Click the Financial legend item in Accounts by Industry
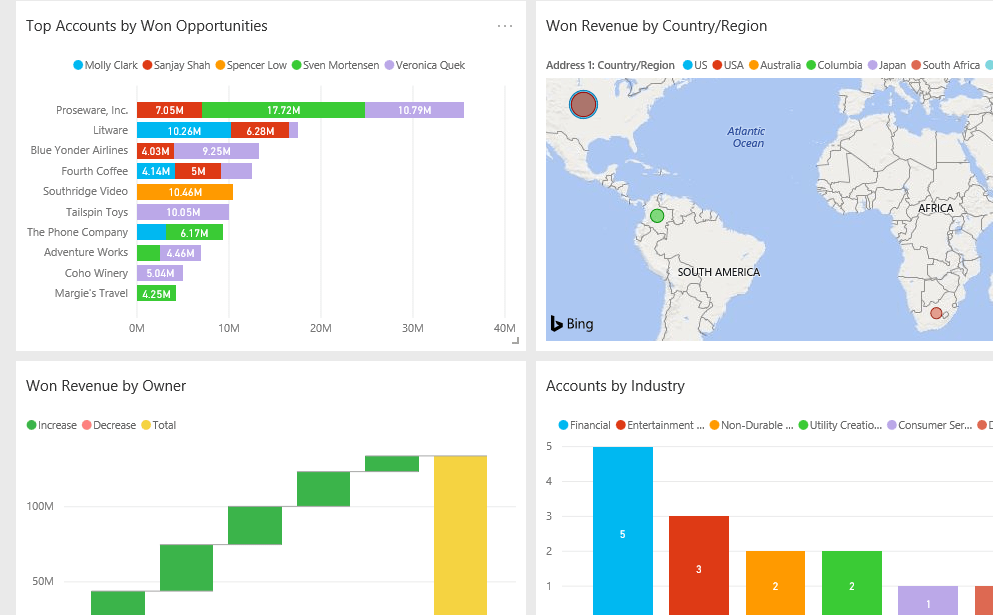Image resolution: width=993 pixels, height=615 pixels. point(583,425)
